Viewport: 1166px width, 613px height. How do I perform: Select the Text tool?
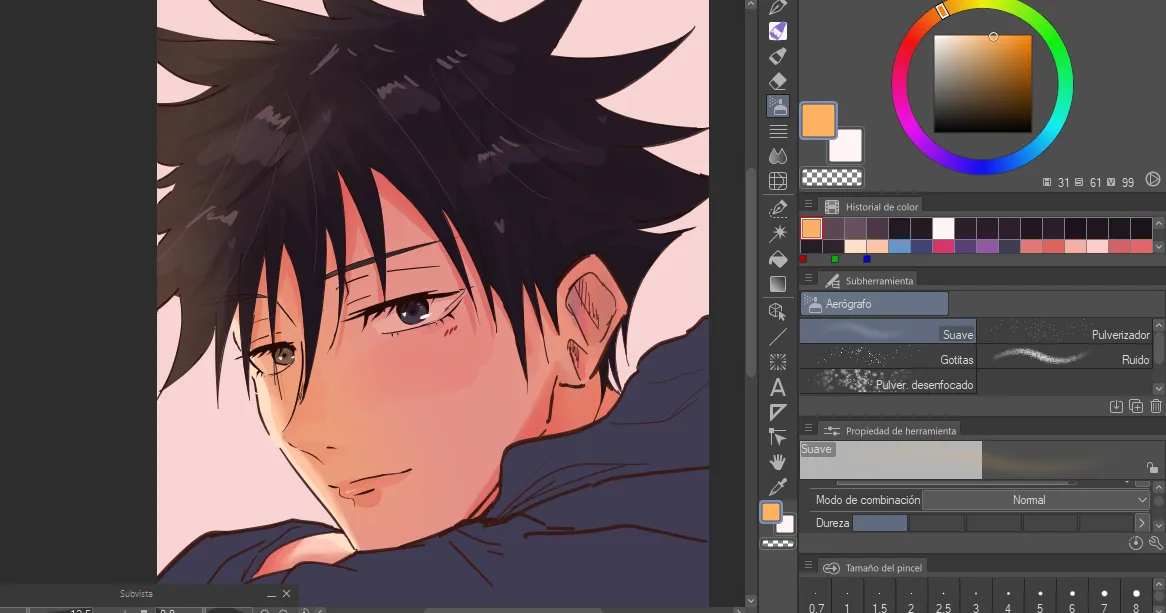click(778, 387)
